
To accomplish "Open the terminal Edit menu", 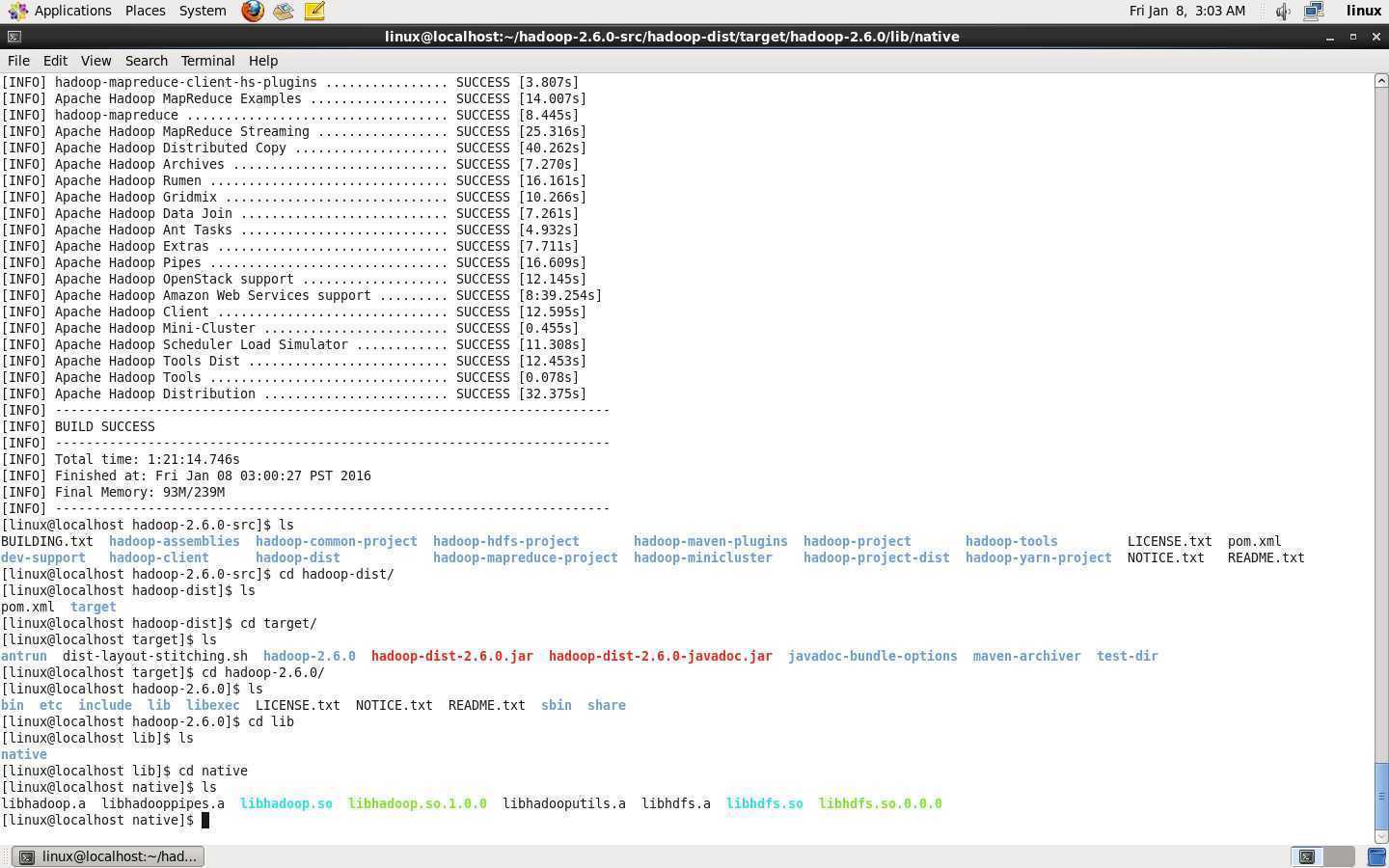I will [55, 60].
